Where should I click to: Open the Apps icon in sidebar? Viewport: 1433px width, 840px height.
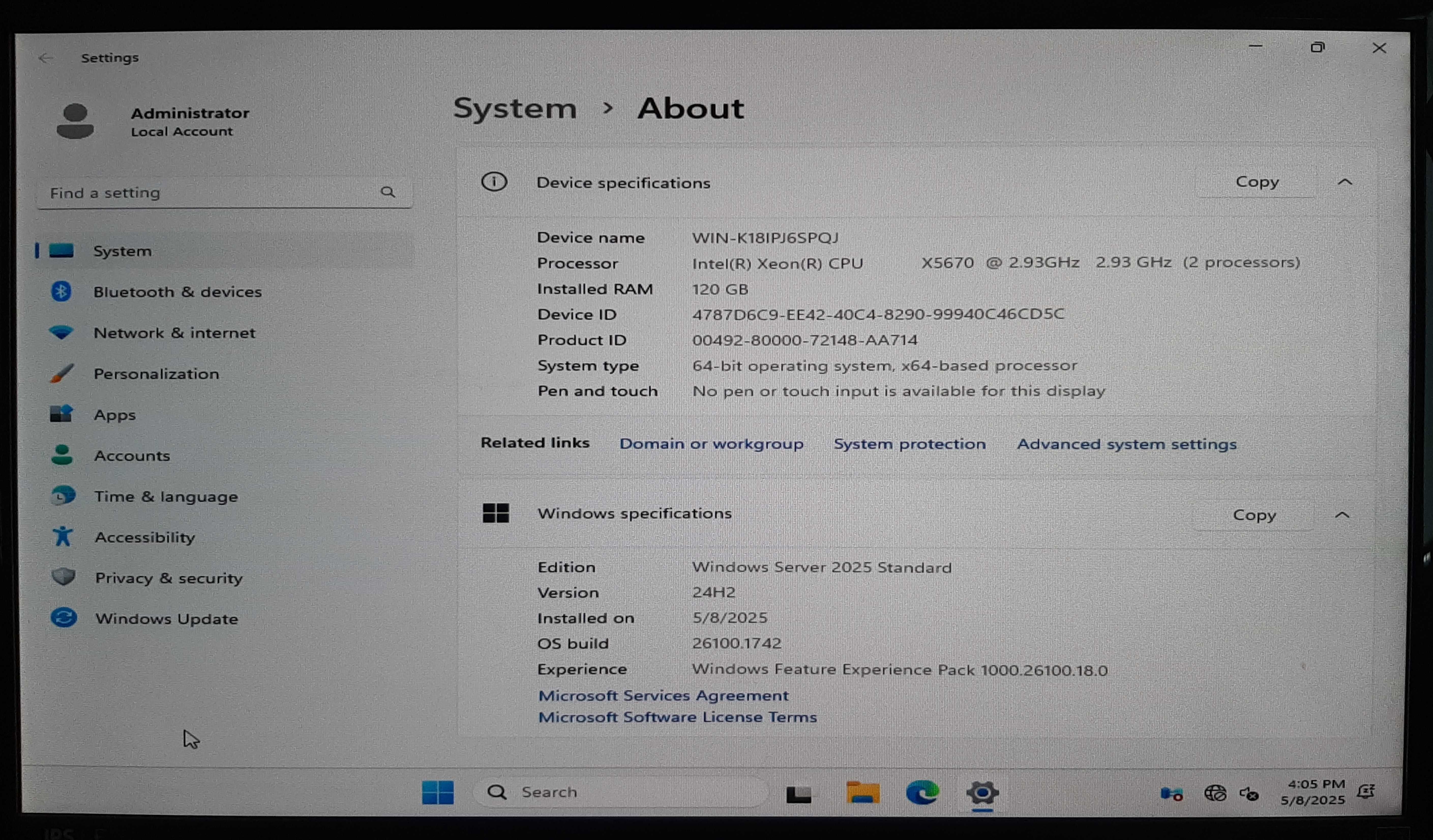(x=62, y=414)
